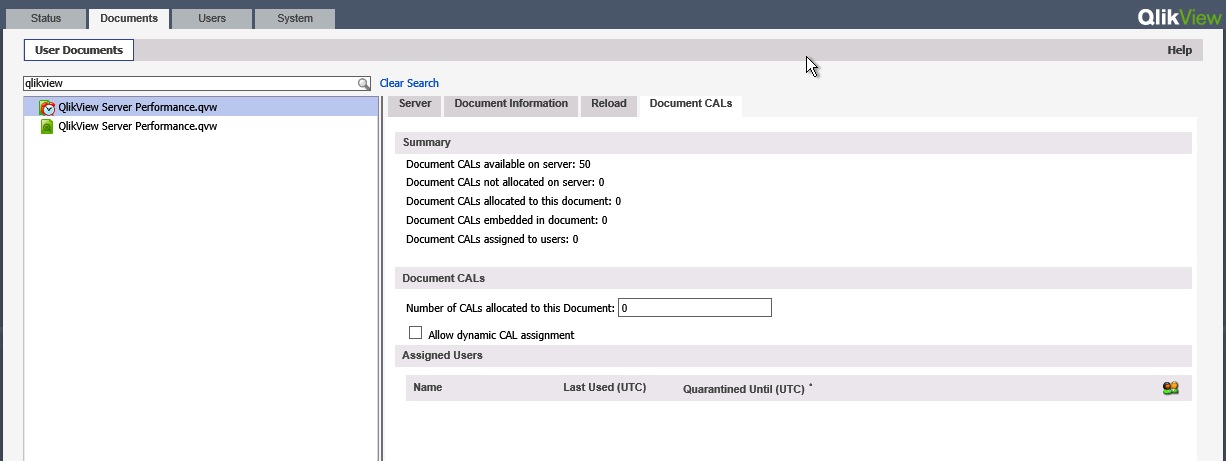Click the green document icon in second row

point(46,127)
